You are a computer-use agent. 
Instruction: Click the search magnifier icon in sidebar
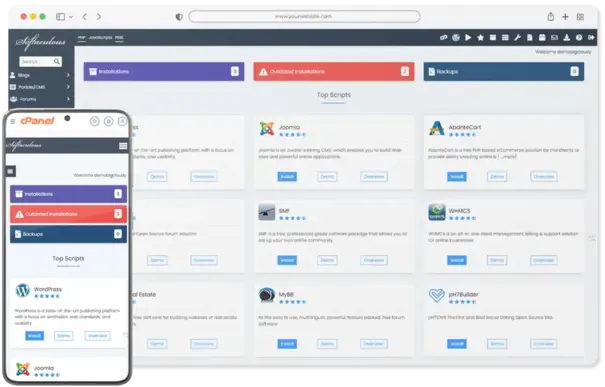[x=57, y=61]
